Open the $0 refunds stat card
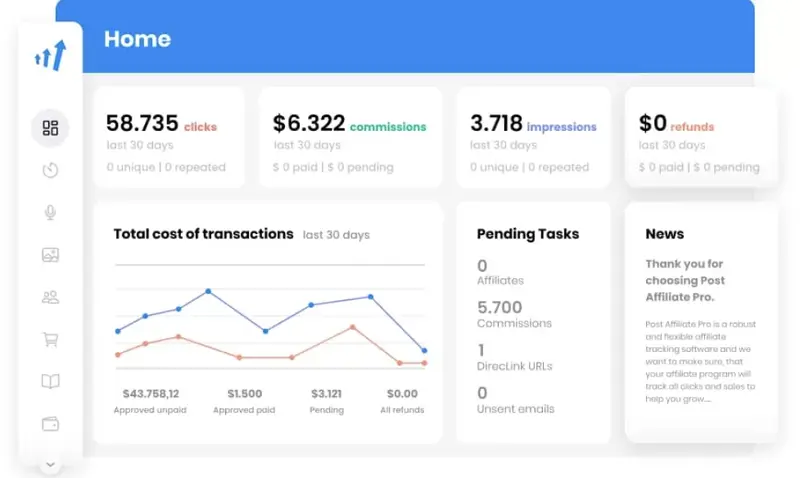Image resolution: width=800 pixels, height=478 pixels. (x=700, y=138)
